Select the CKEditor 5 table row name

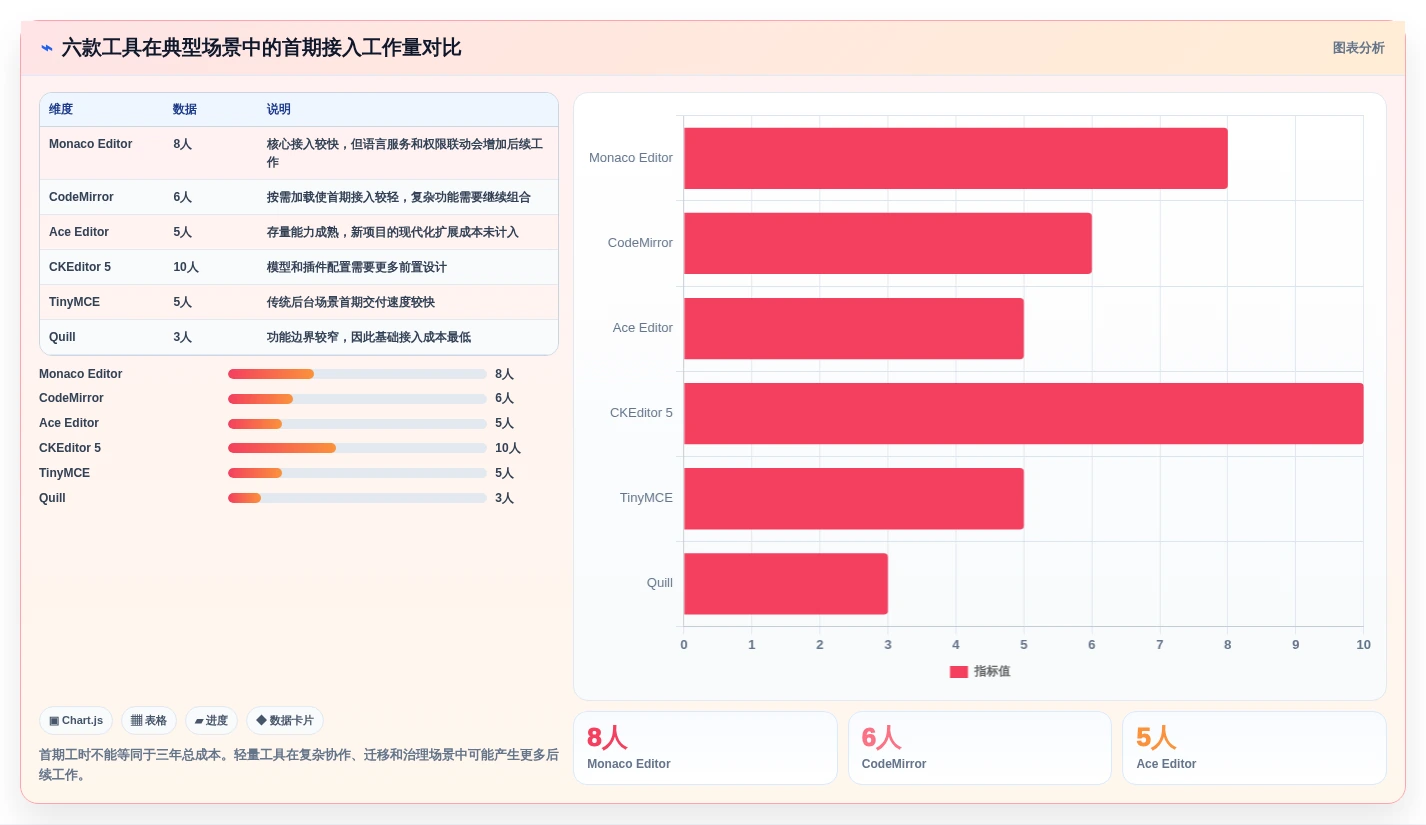click(80, 267)
